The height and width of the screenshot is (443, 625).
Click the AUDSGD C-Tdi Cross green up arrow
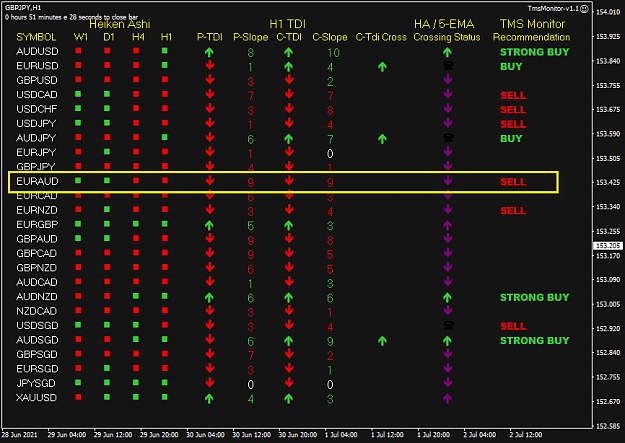tap(382, 341)
